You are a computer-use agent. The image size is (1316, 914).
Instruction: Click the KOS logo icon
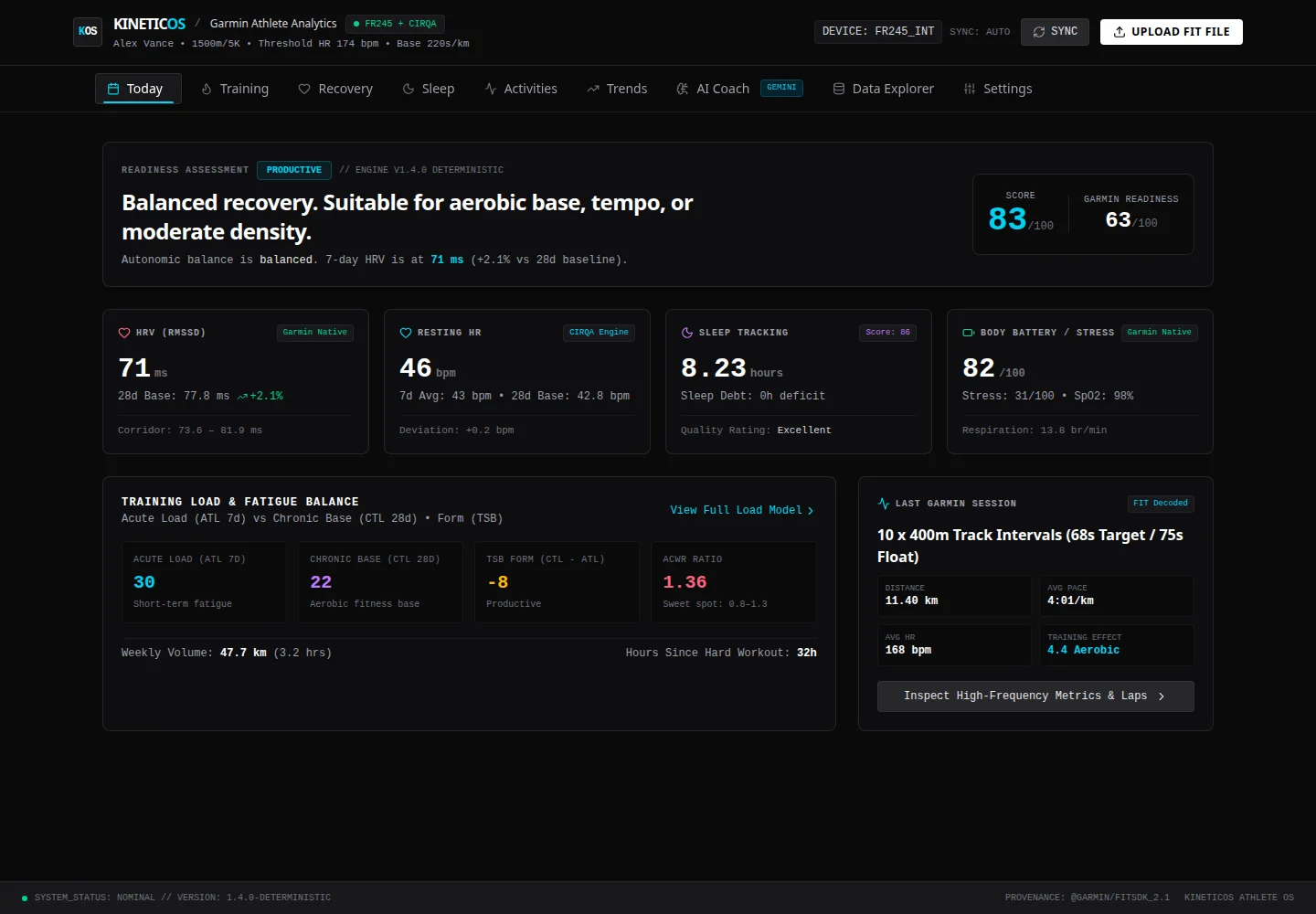[88, 31]
